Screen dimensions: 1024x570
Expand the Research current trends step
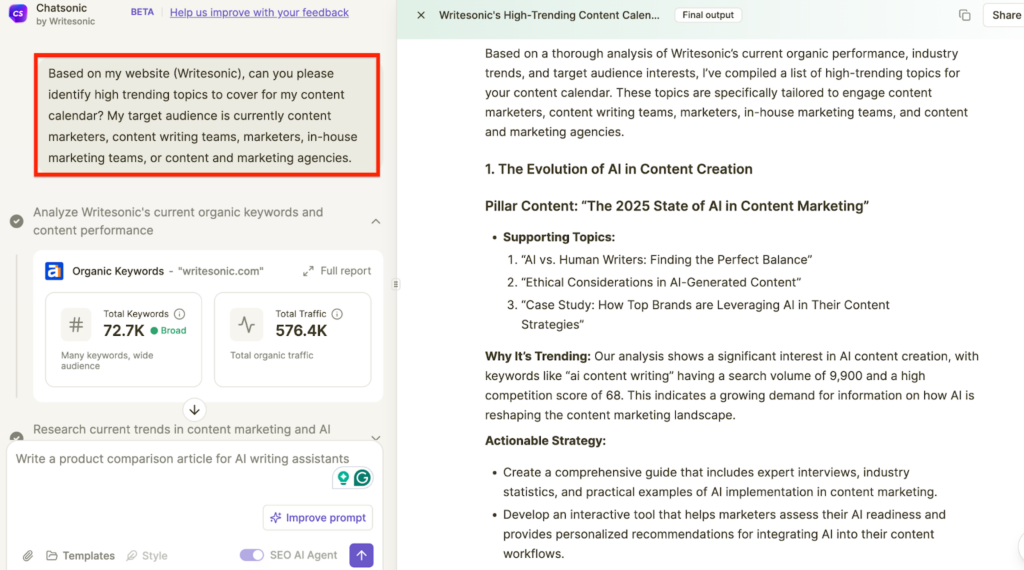coord(376,437)
